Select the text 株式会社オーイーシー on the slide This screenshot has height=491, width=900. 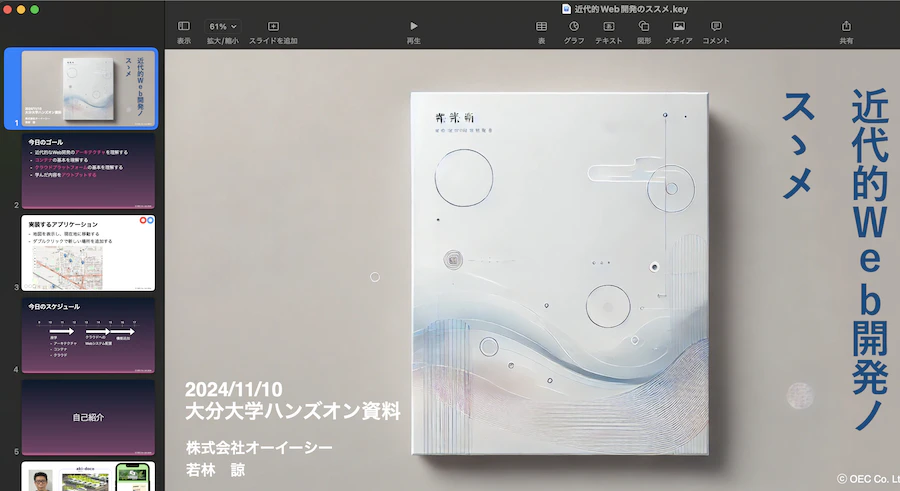point(259,447)
